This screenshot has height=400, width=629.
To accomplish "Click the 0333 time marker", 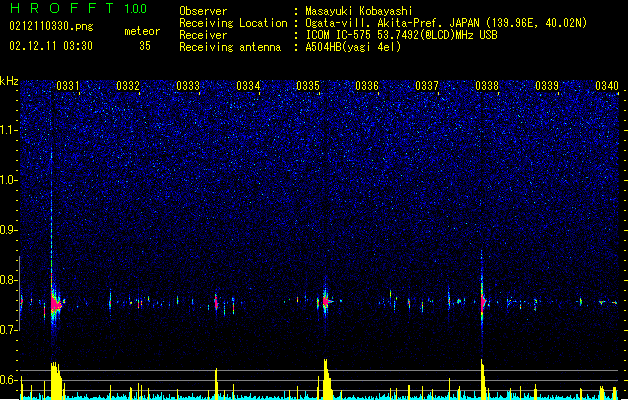I will point(188,86).
